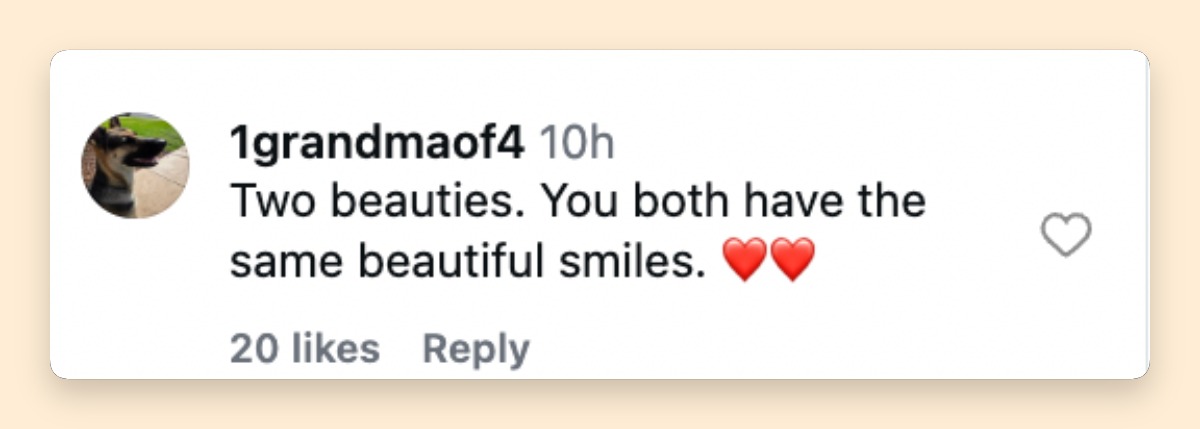The image size is (1200, 429).
Task: Visit the commenter's profile via the bold username
Action: 377,145
